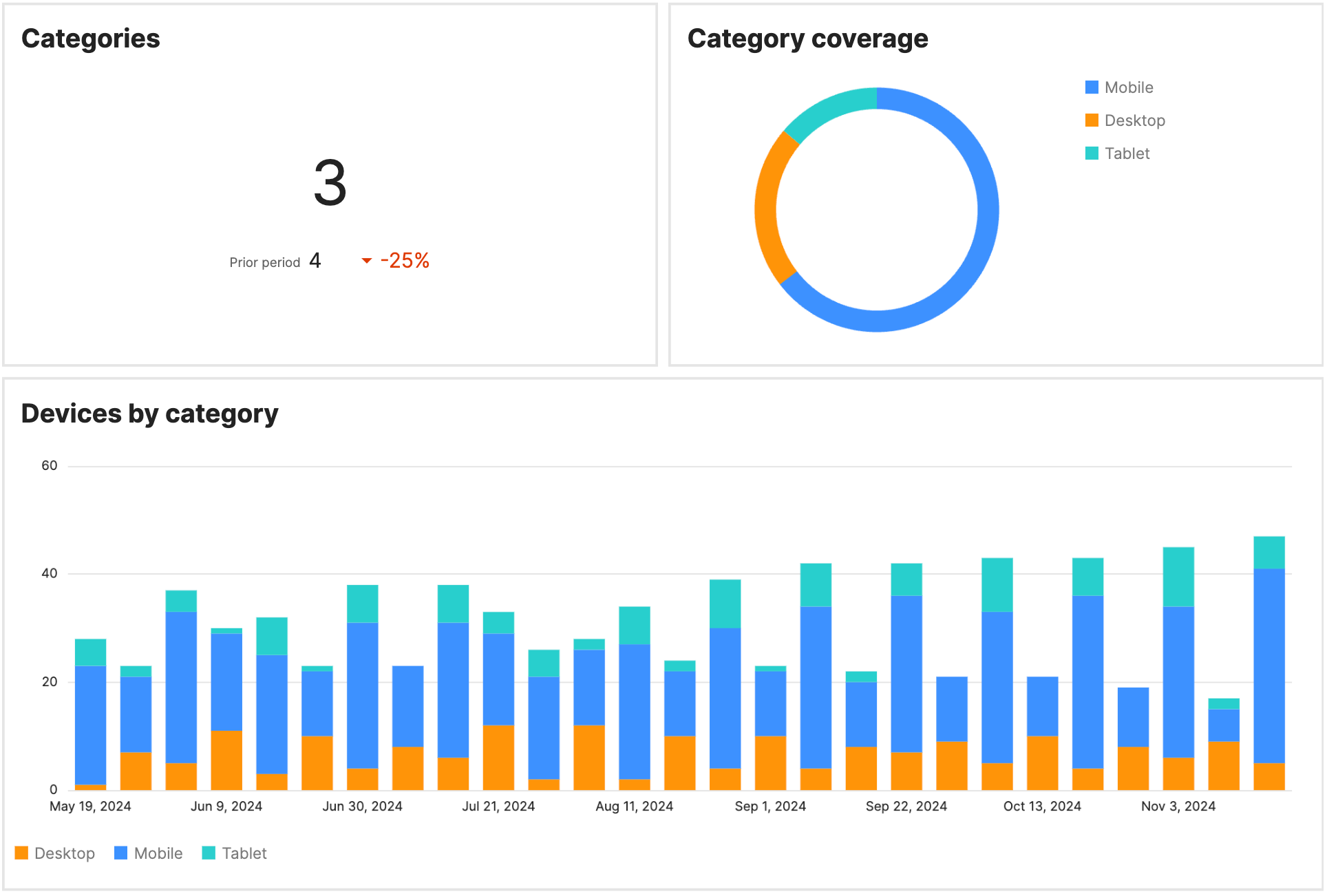Select the orange Desktop segment of the donut
This screenshot has width=1327, height=896.
click(766, 206)
